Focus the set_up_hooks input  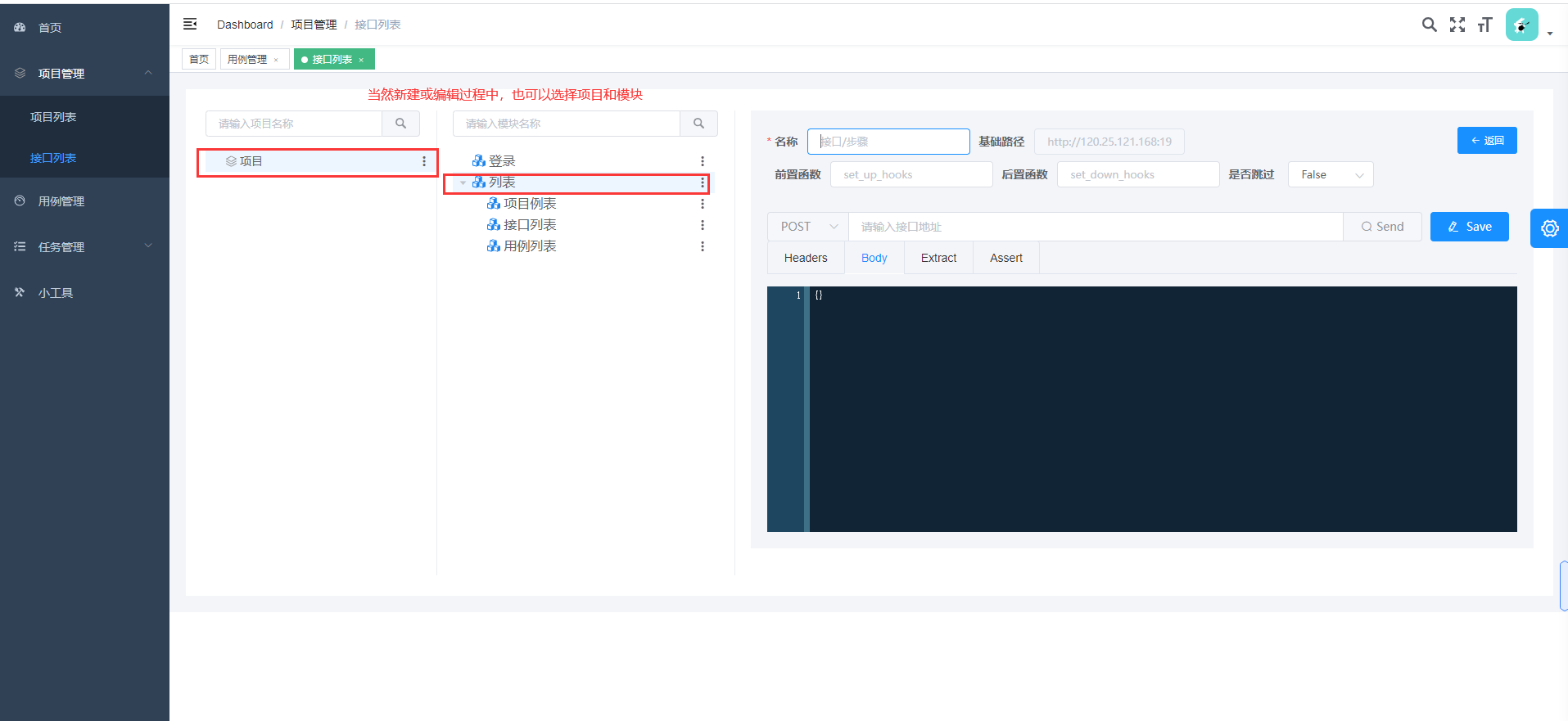911,174
